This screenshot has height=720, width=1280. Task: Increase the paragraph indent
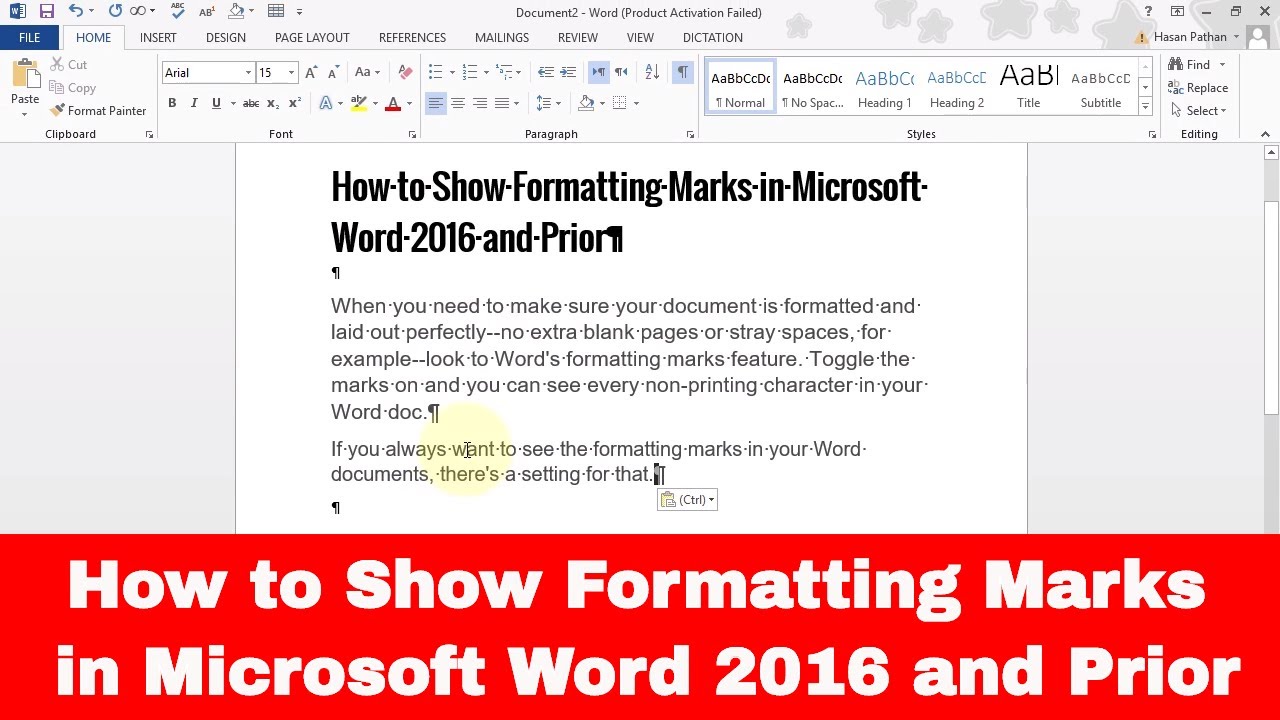[x=568, y=73]
